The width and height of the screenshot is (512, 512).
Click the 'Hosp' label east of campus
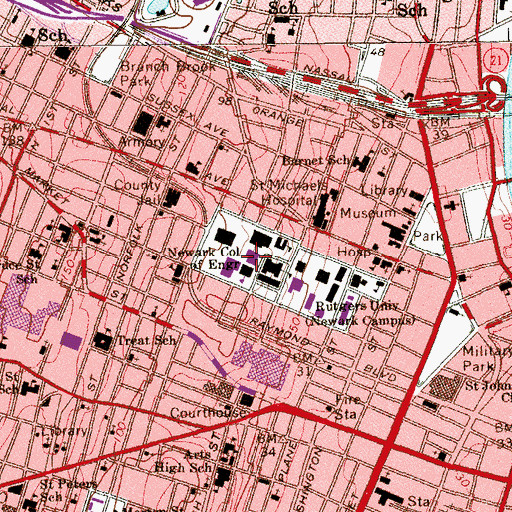coord(354,252)
